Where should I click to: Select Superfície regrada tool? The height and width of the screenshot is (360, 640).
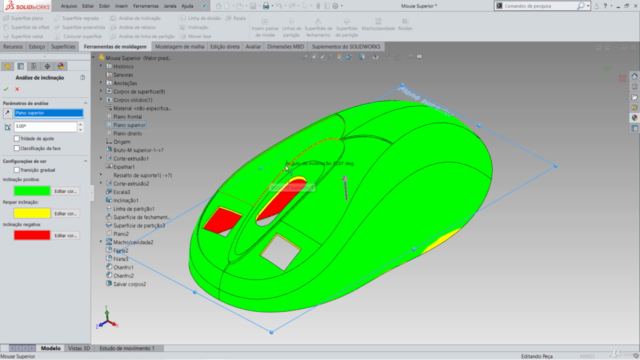click(x=77, y=18)
